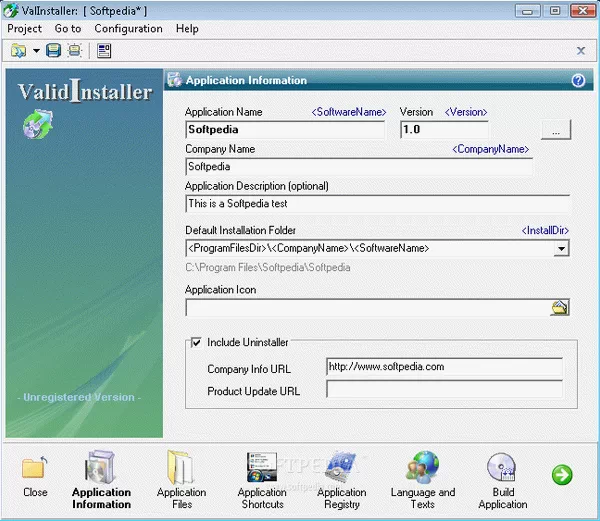This screenshot has width=600, height=521.
Task: Click the Unregistered Version text
Action: point(79,397)
